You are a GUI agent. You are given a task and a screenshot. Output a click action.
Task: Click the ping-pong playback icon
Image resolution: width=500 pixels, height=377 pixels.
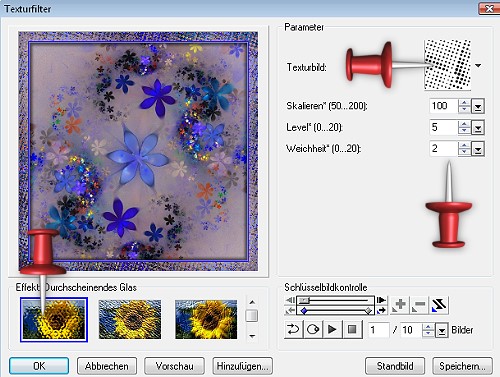click(293, 330)
